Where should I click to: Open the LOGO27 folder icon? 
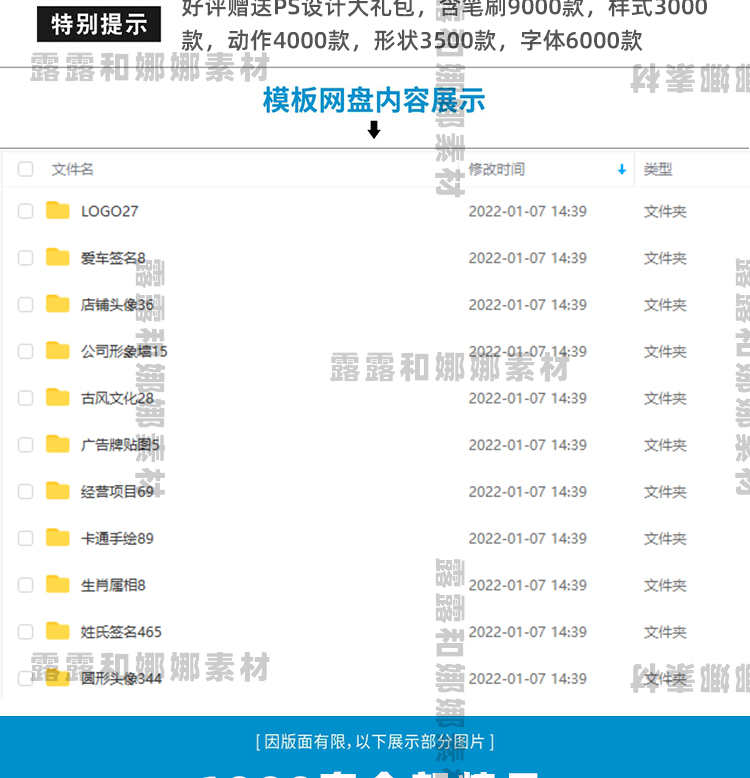coord(58,210)
